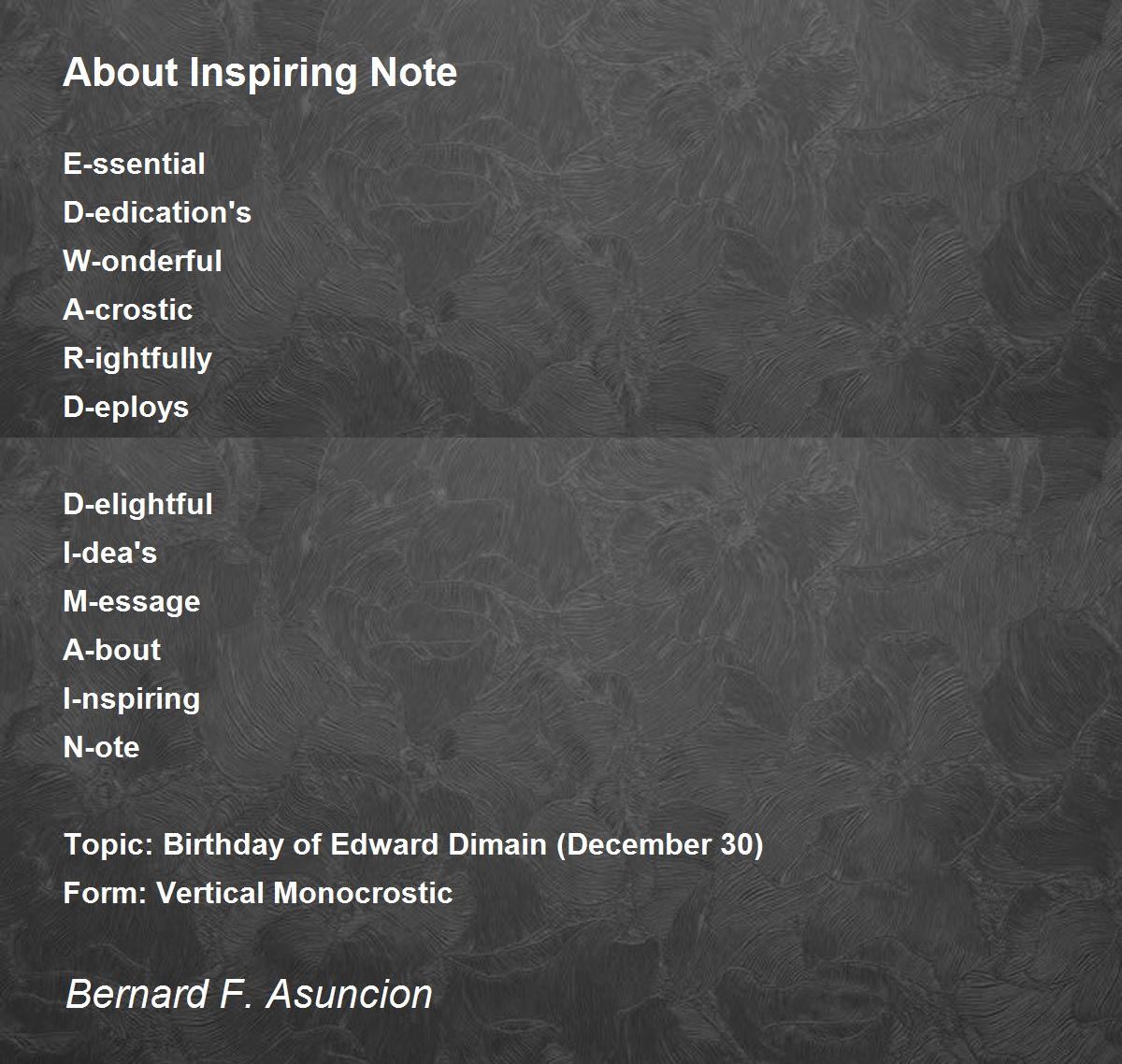Image resolution: width=1122 pixels, height=1064 pixels.
Task: Click the line N-ote
Action: click(101, 747)
